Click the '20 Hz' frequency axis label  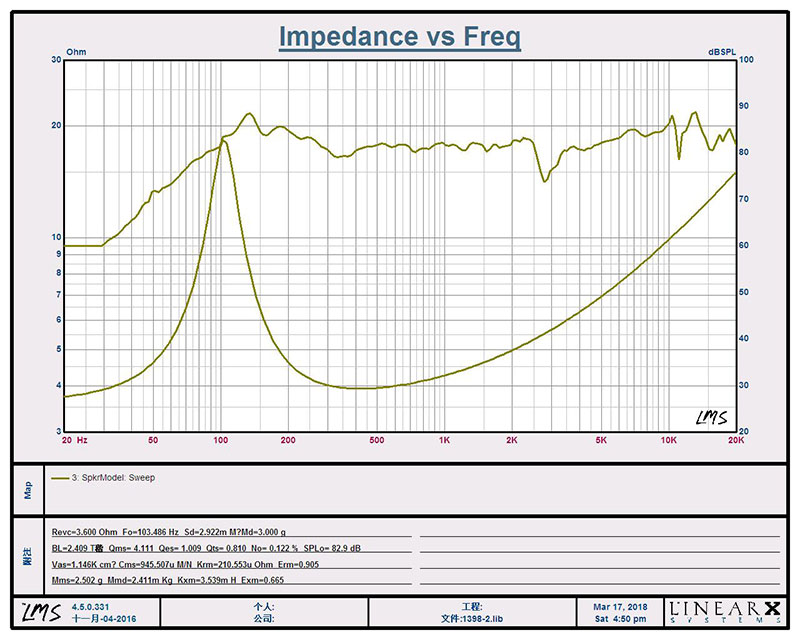[76, 440]
